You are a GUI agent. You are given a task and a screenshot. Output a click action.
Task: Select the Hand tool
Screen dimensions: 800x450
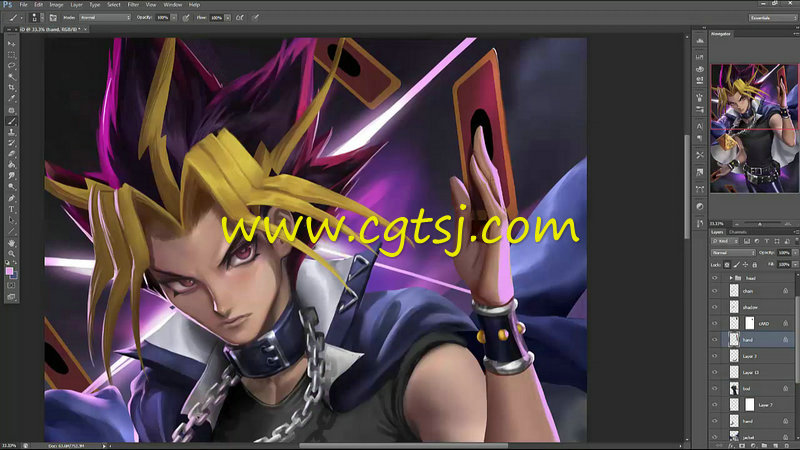click(11, 243)
